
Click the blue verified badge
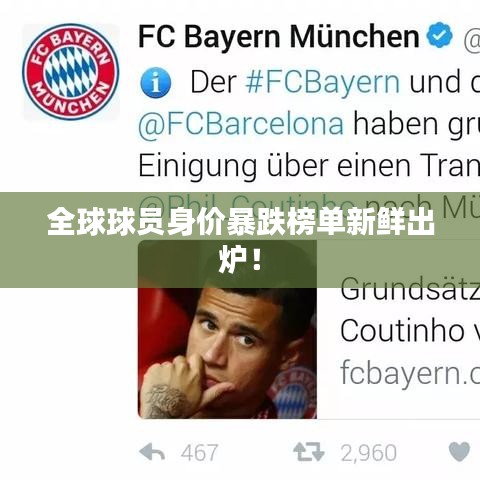[x=440, y=35]
